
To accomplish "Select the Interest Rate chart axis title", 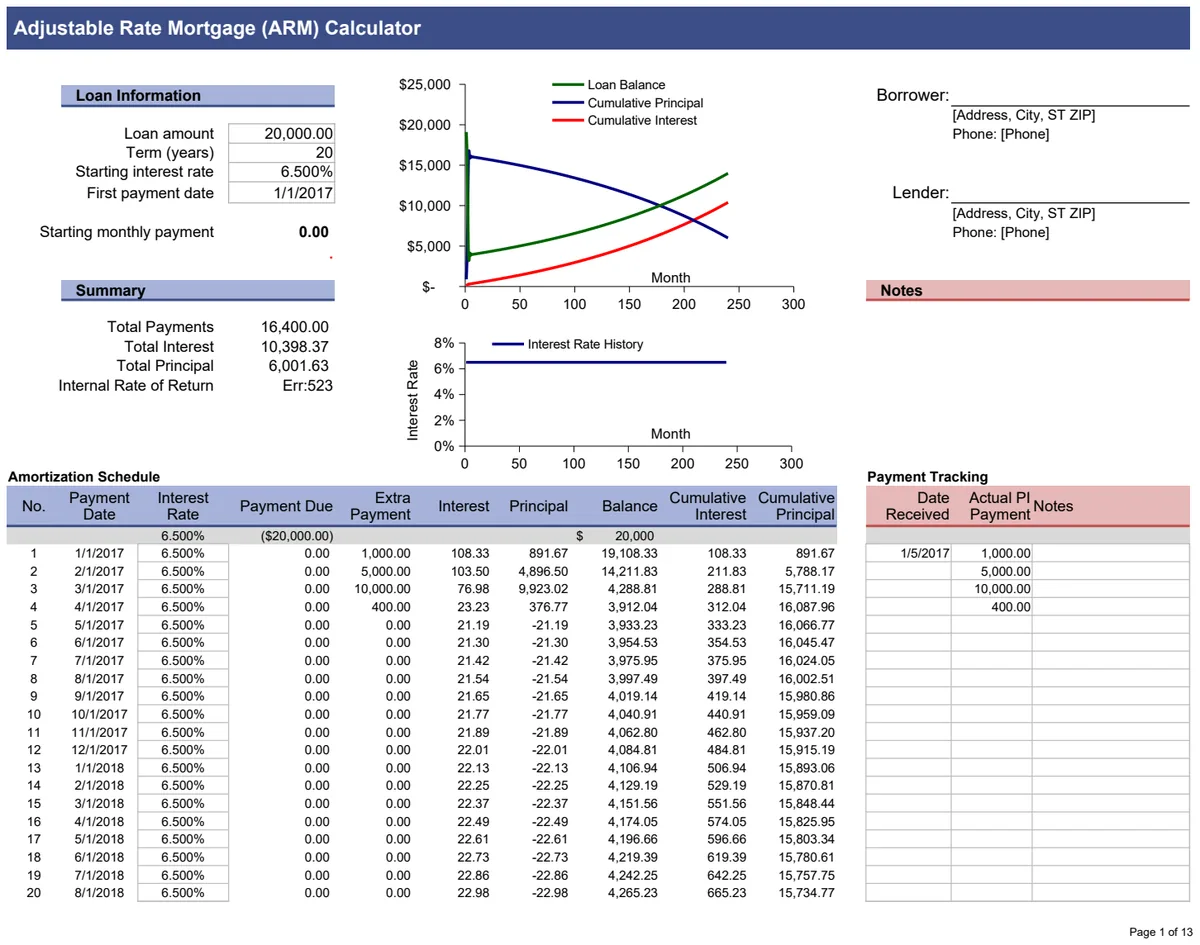I will [413, 400].
